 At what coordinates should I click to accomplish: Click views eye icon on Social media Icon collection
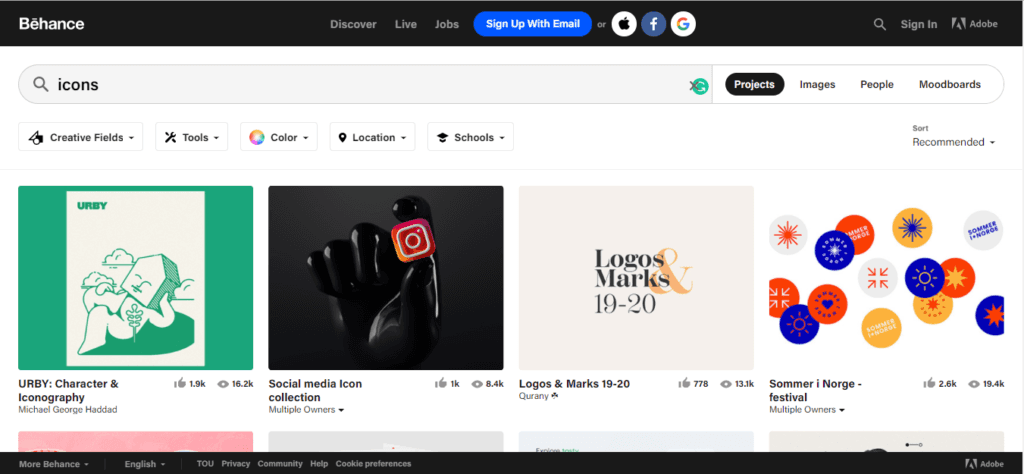click(477, 384)
